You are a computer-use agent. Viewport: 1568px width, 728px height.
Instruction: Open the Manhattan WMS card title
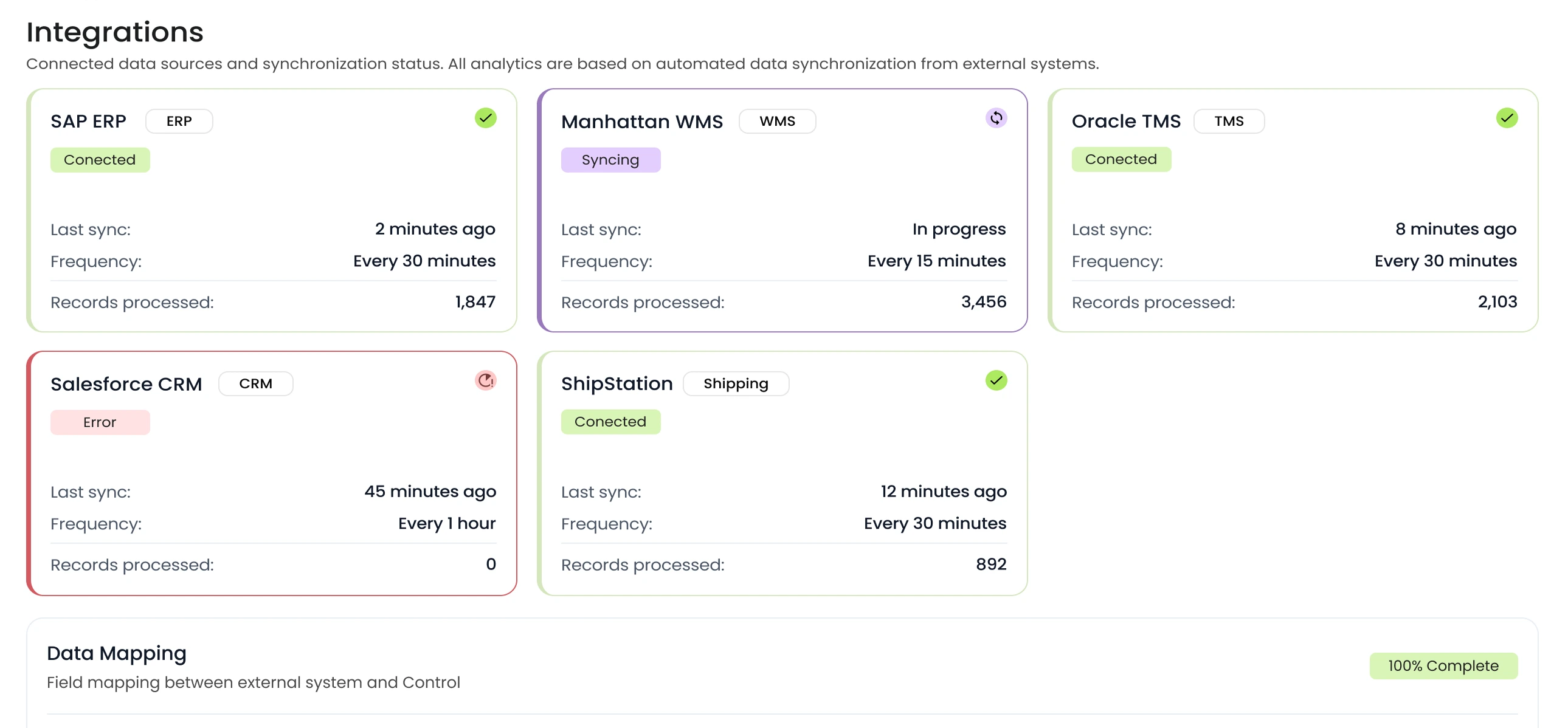[641, 122]
